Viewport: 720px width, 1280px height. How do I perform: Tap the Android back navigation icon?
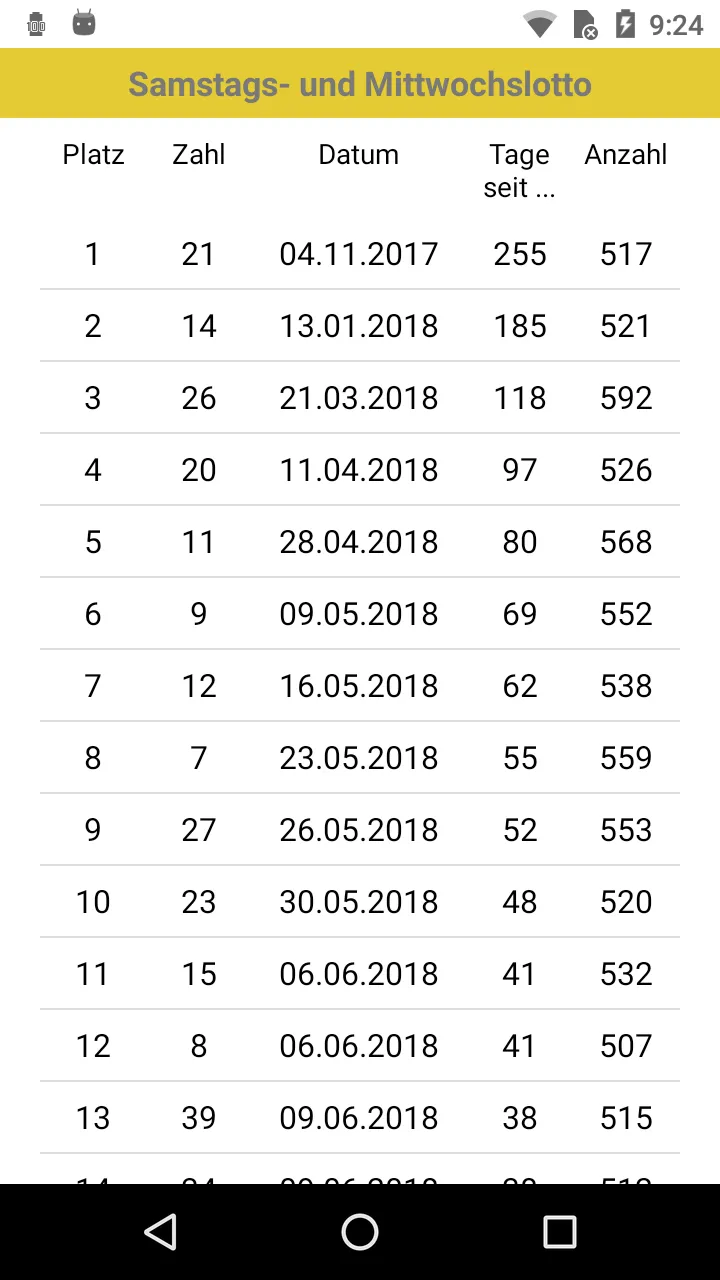pyautogui.click(x=161, y=1232)
